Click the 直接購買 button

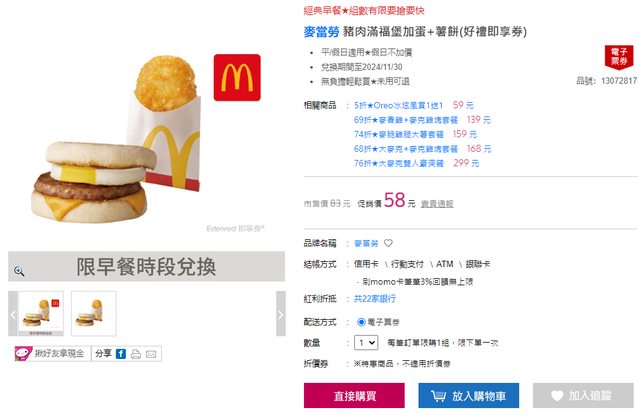point(354,395)
